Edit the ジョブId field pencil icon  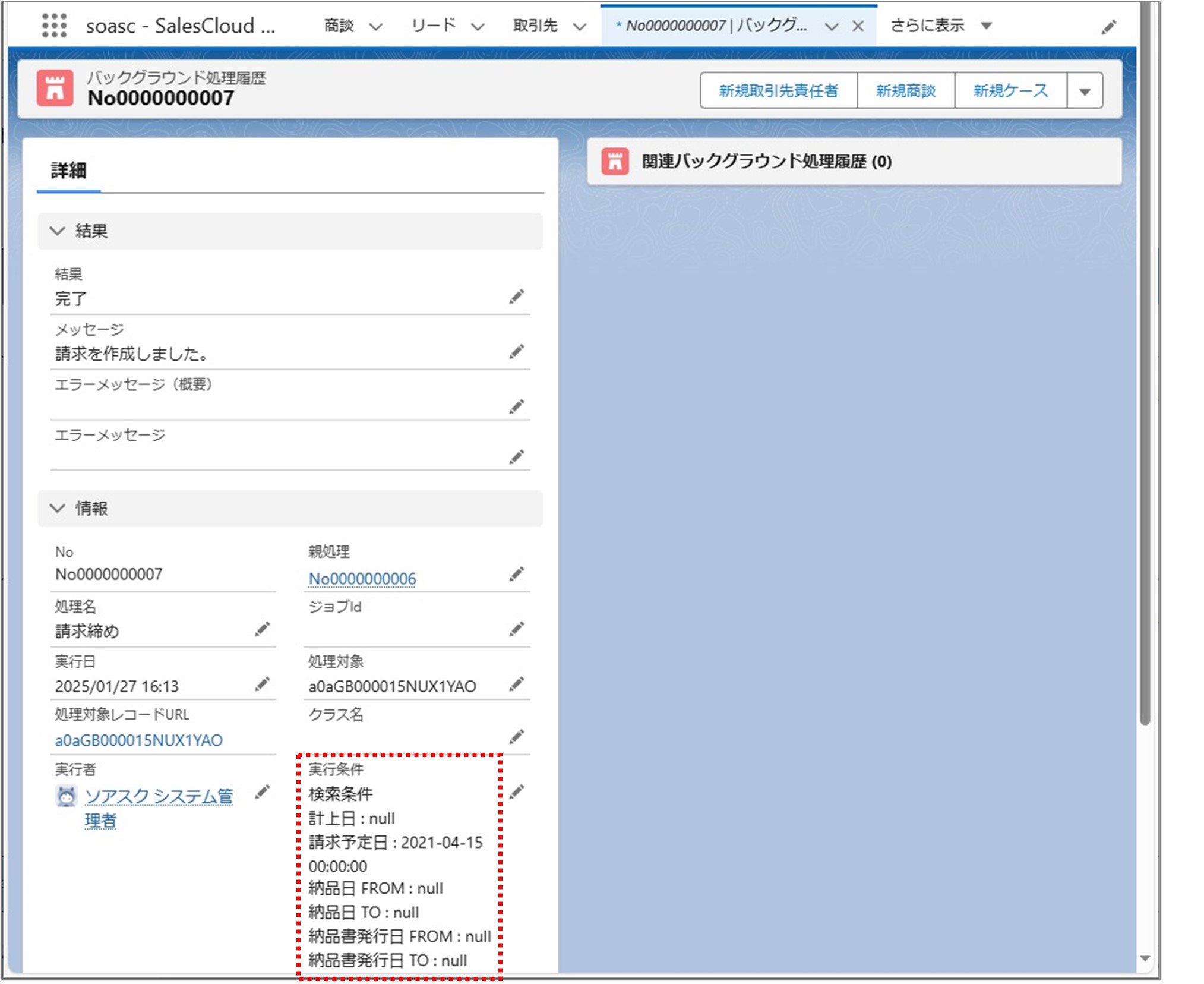coord(516,629)
